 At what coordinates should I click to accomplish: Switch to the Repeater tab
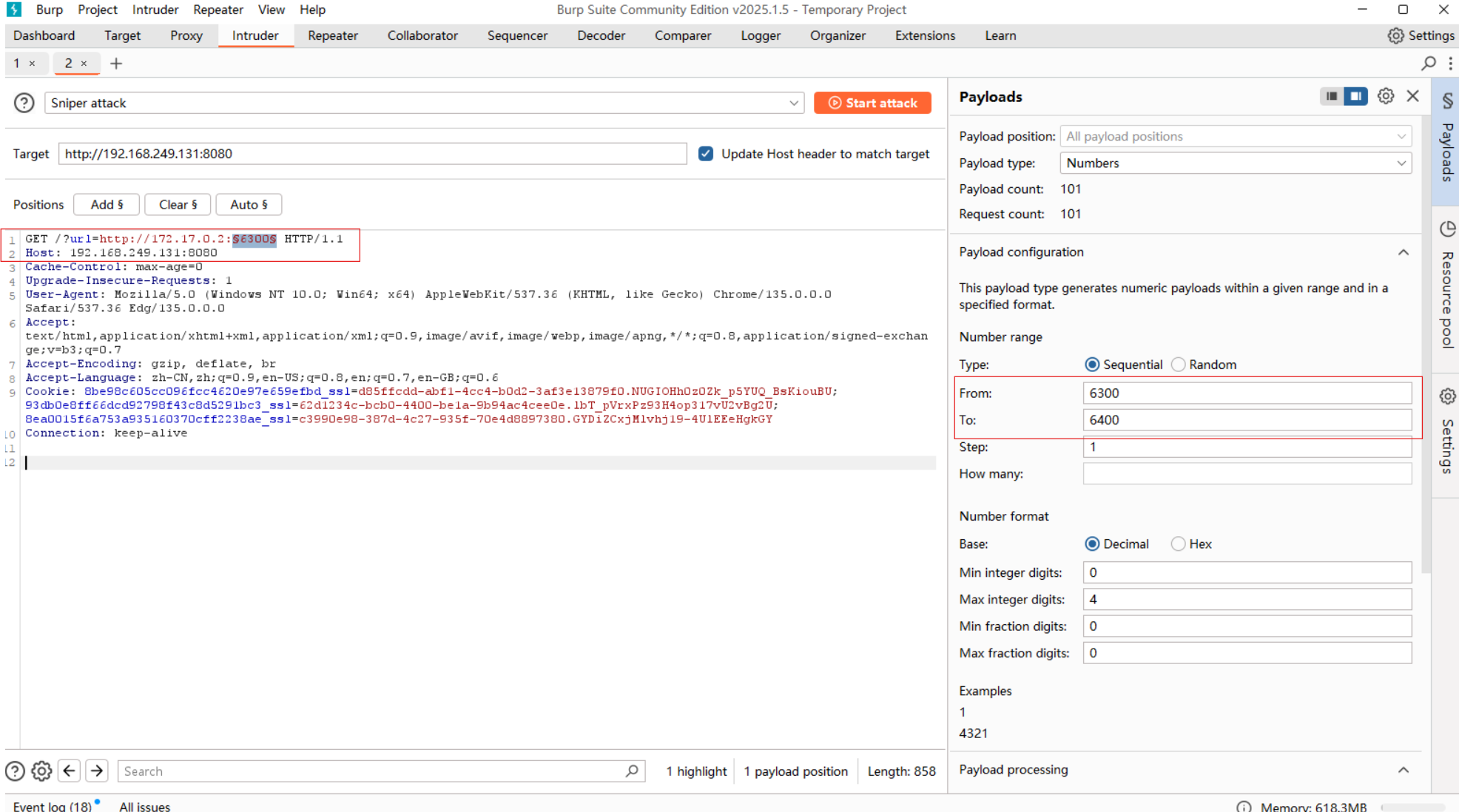pos(332,35)
